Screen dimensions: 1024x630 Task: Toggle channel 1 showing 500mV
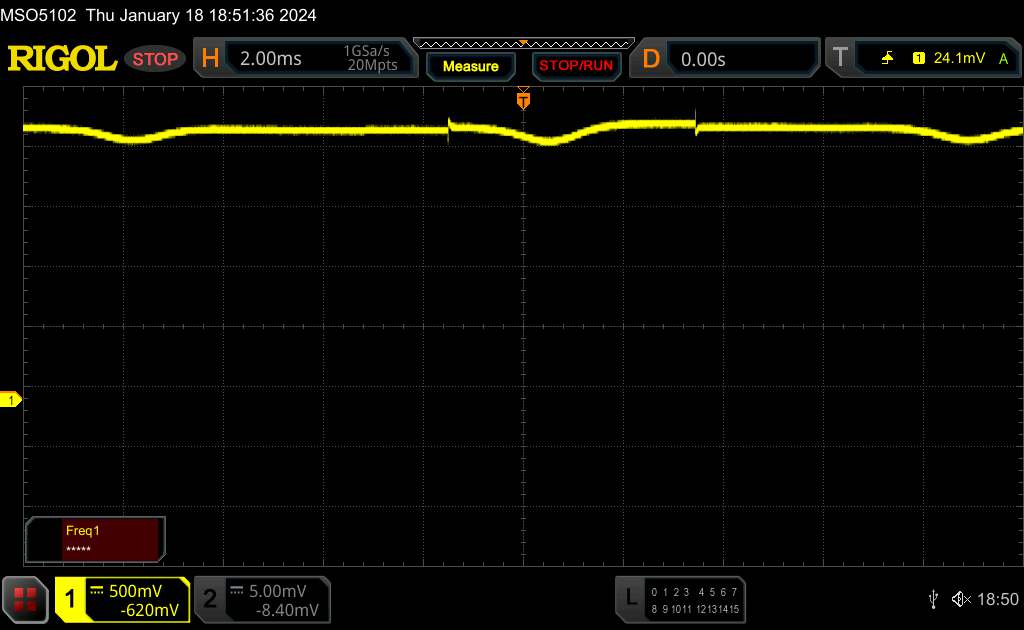122,599
